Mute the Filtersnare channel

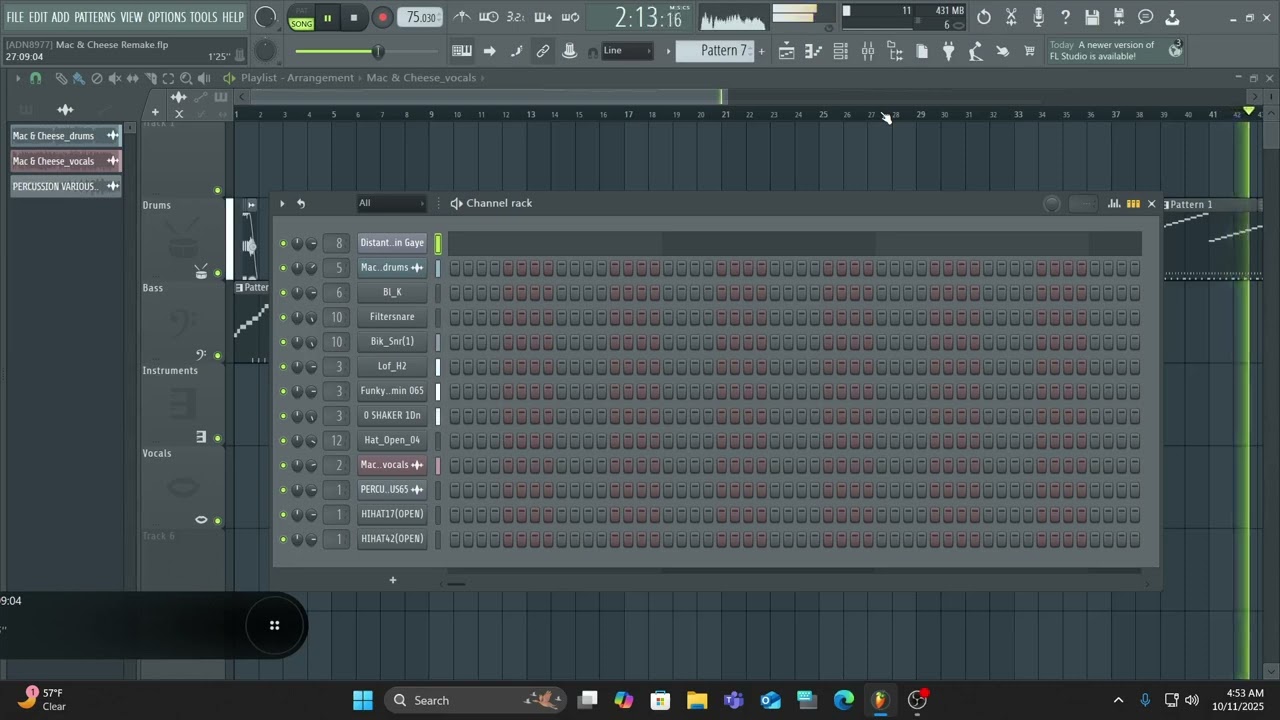283,317
